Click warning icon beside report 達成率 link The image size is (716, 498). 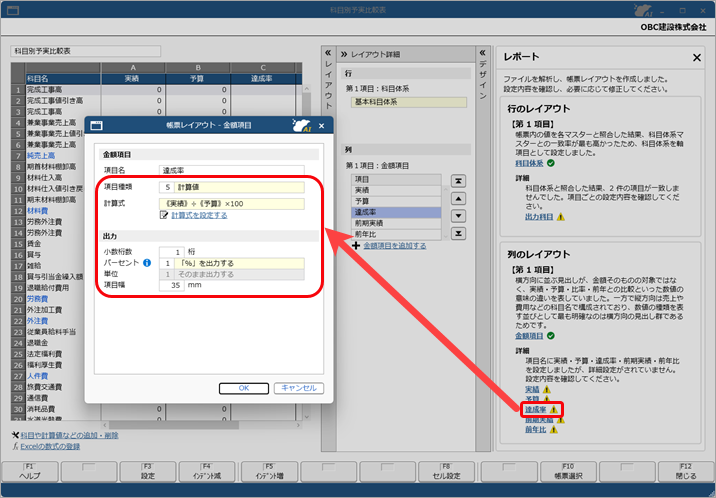(553, 409)
